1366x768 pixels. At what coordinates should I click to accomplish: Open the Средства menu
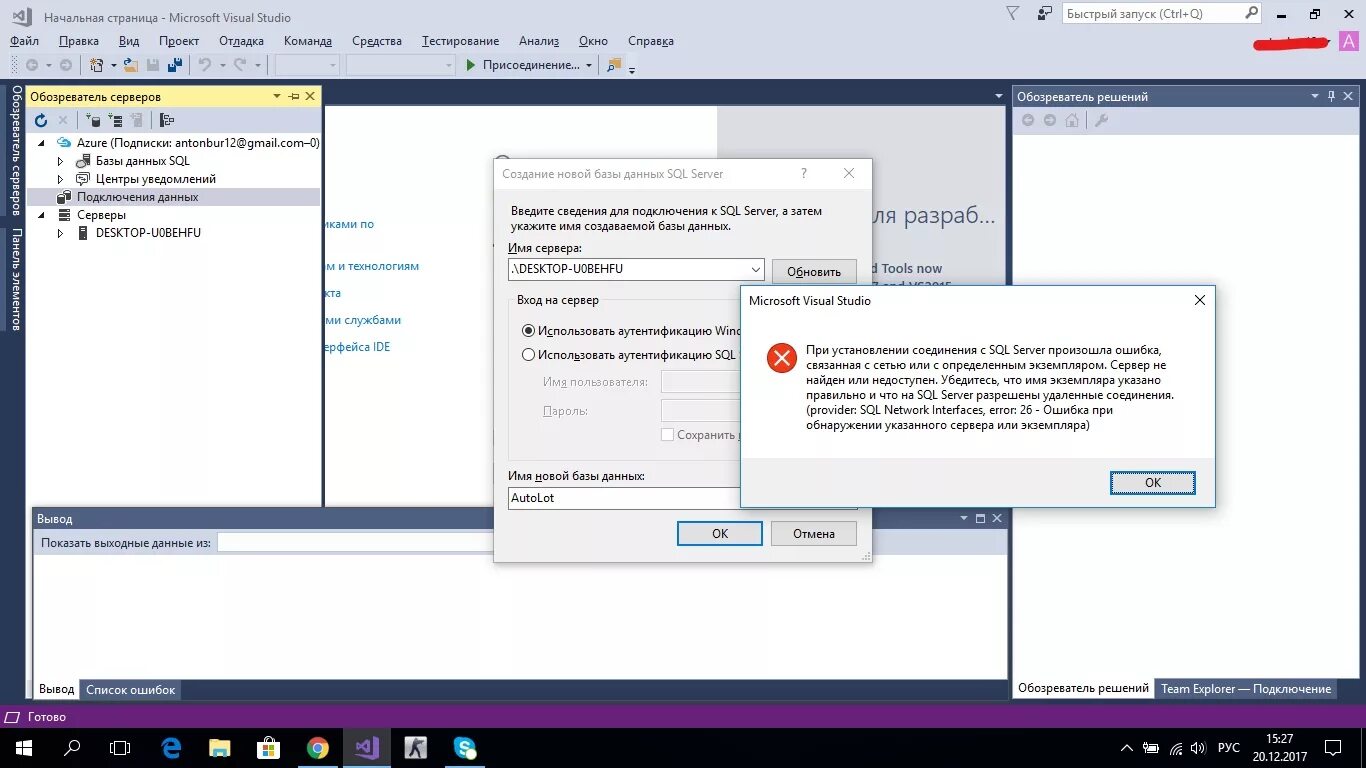point(377,41)
